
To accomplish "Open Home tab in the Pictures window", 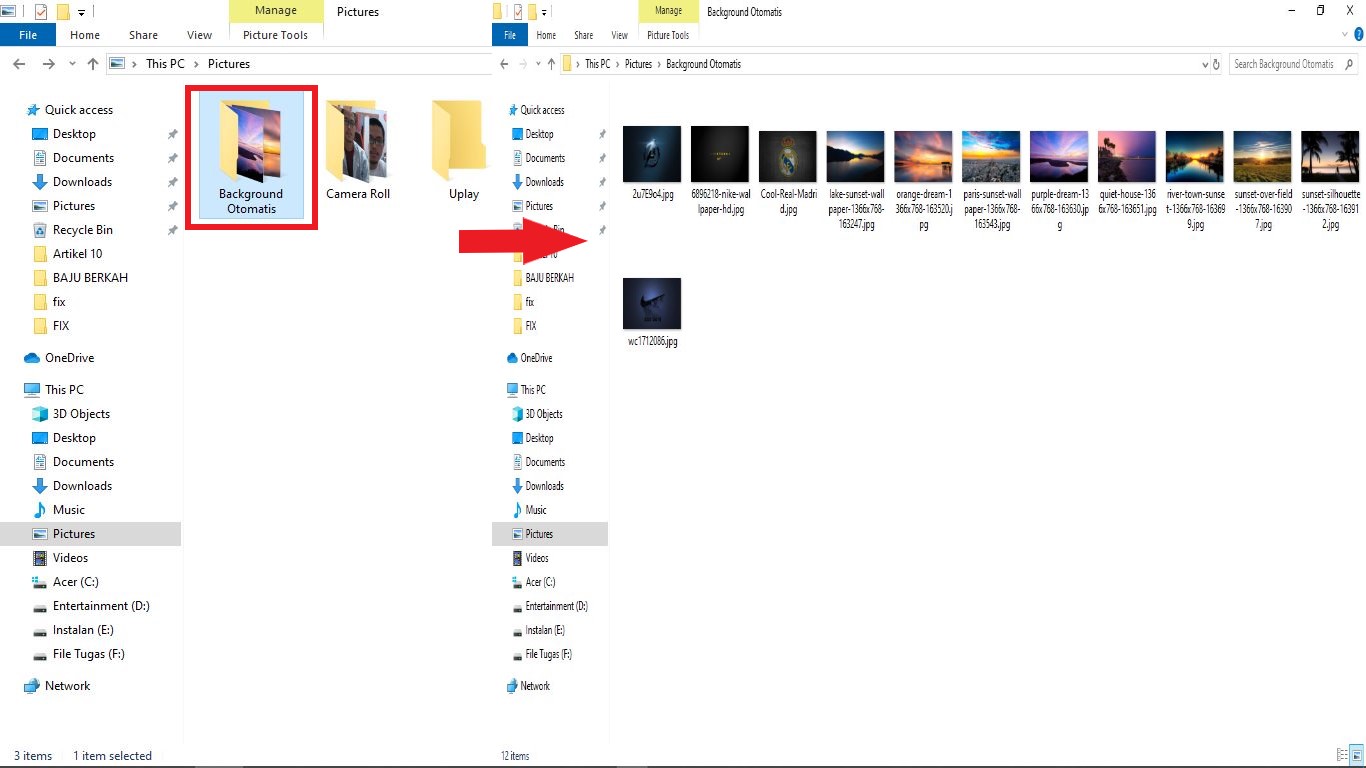I will click(85, 35).
